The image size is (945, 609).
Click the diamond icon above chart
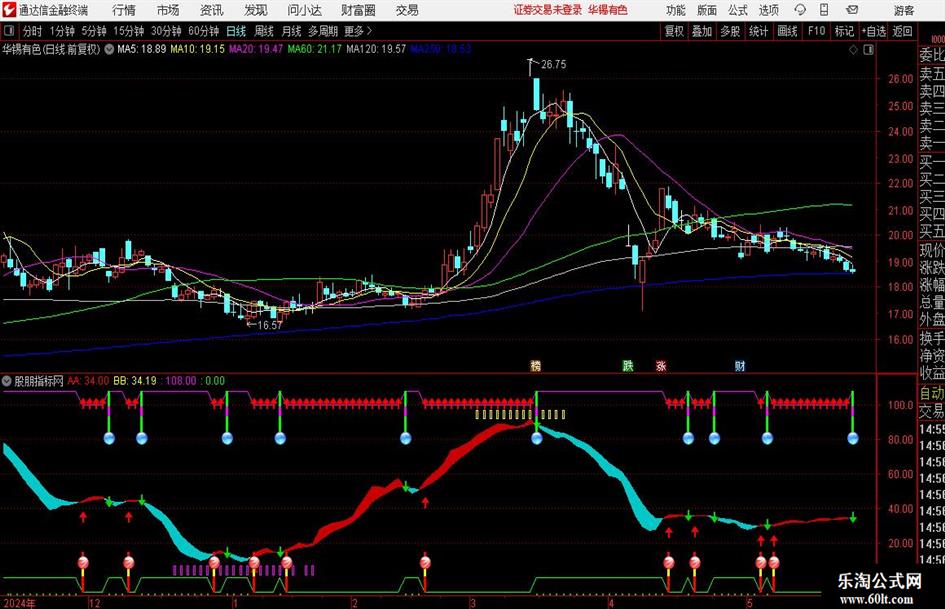click(x=853, y=50)
